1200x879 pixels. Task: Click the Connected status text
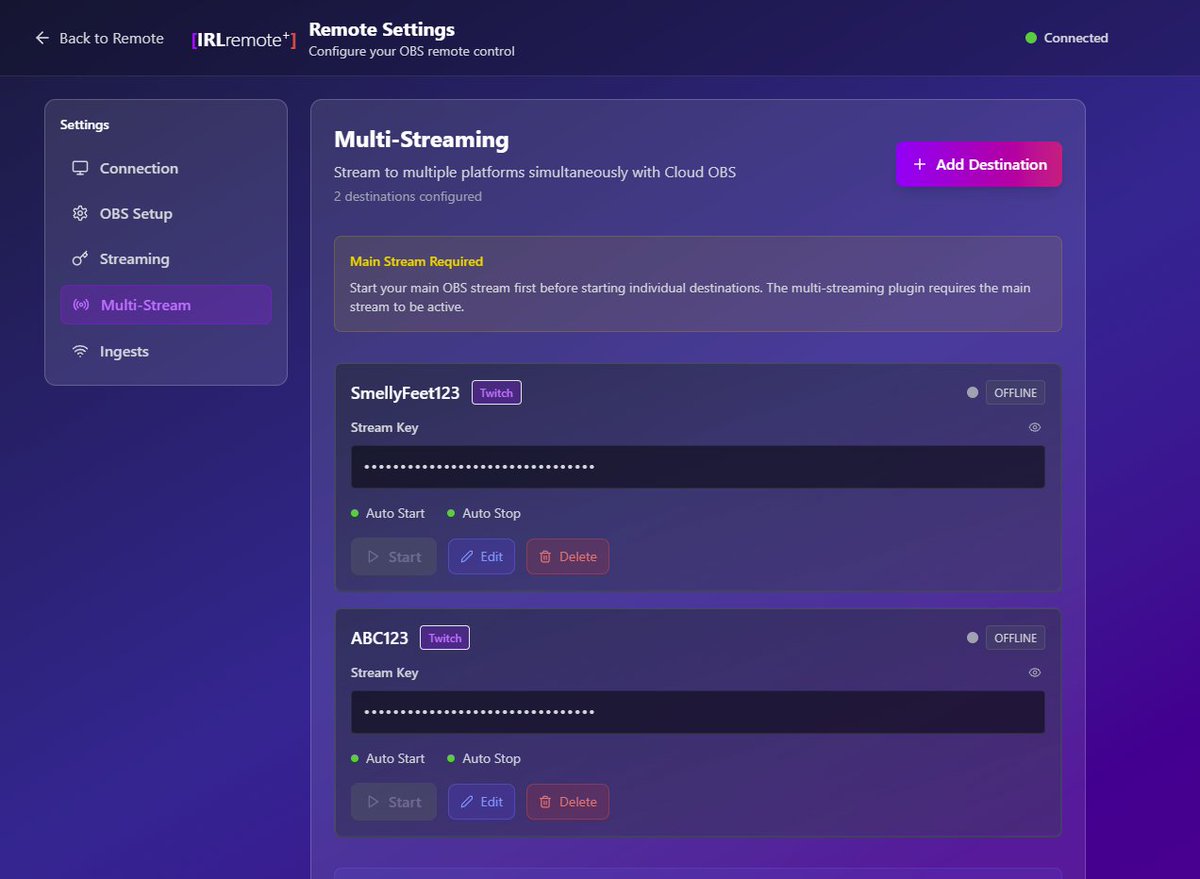[1076, 38]
